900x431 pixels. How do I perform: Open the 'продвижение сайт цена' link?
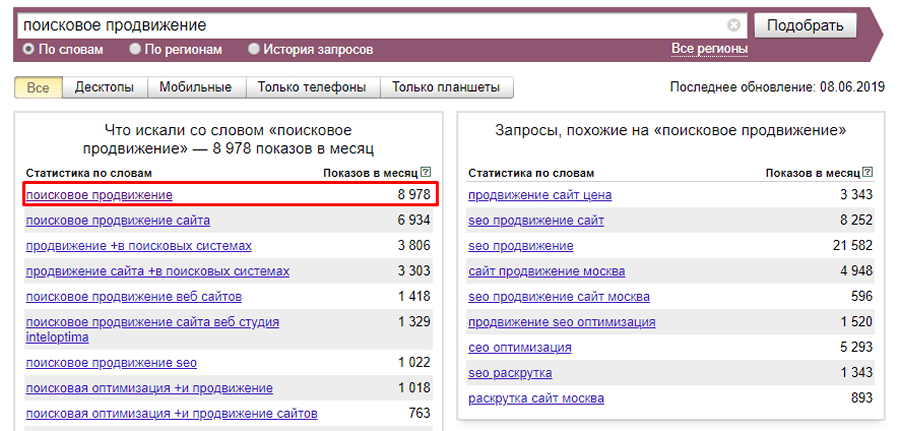[539, 195]
